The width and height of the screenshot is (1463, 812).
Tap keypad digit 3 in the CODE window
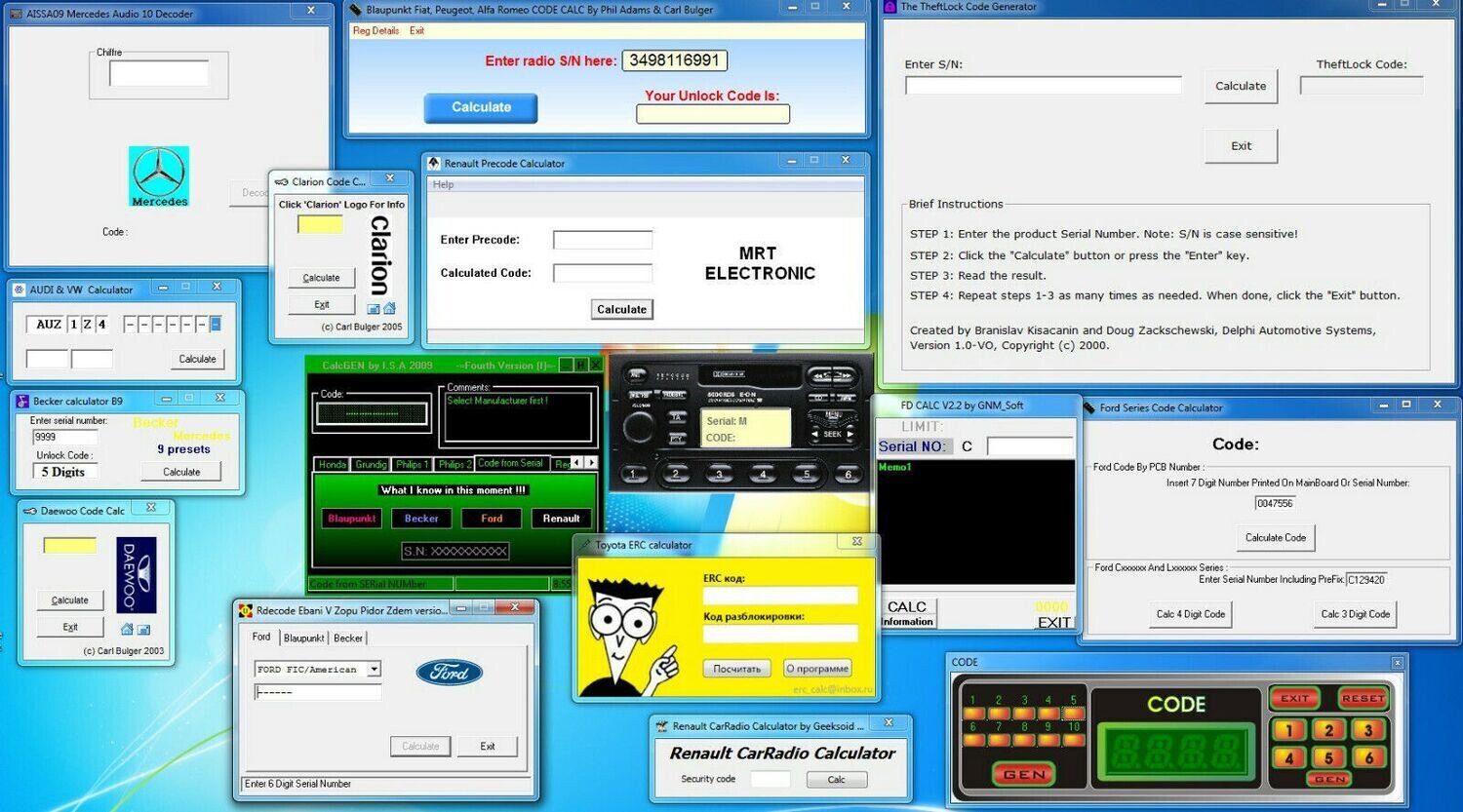pos(1368,730)
